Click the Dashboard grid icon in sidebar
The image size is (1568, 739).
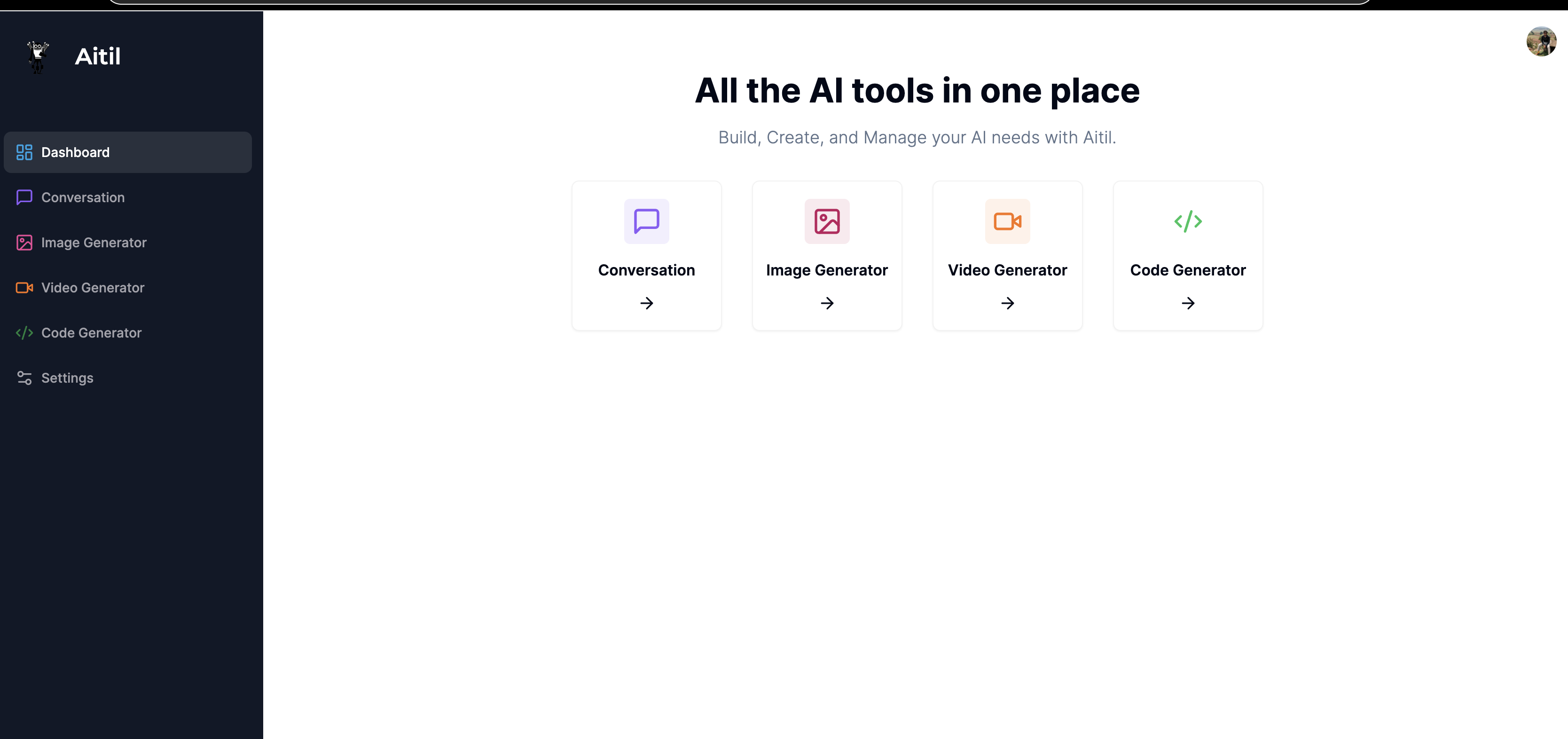[24, 152]
